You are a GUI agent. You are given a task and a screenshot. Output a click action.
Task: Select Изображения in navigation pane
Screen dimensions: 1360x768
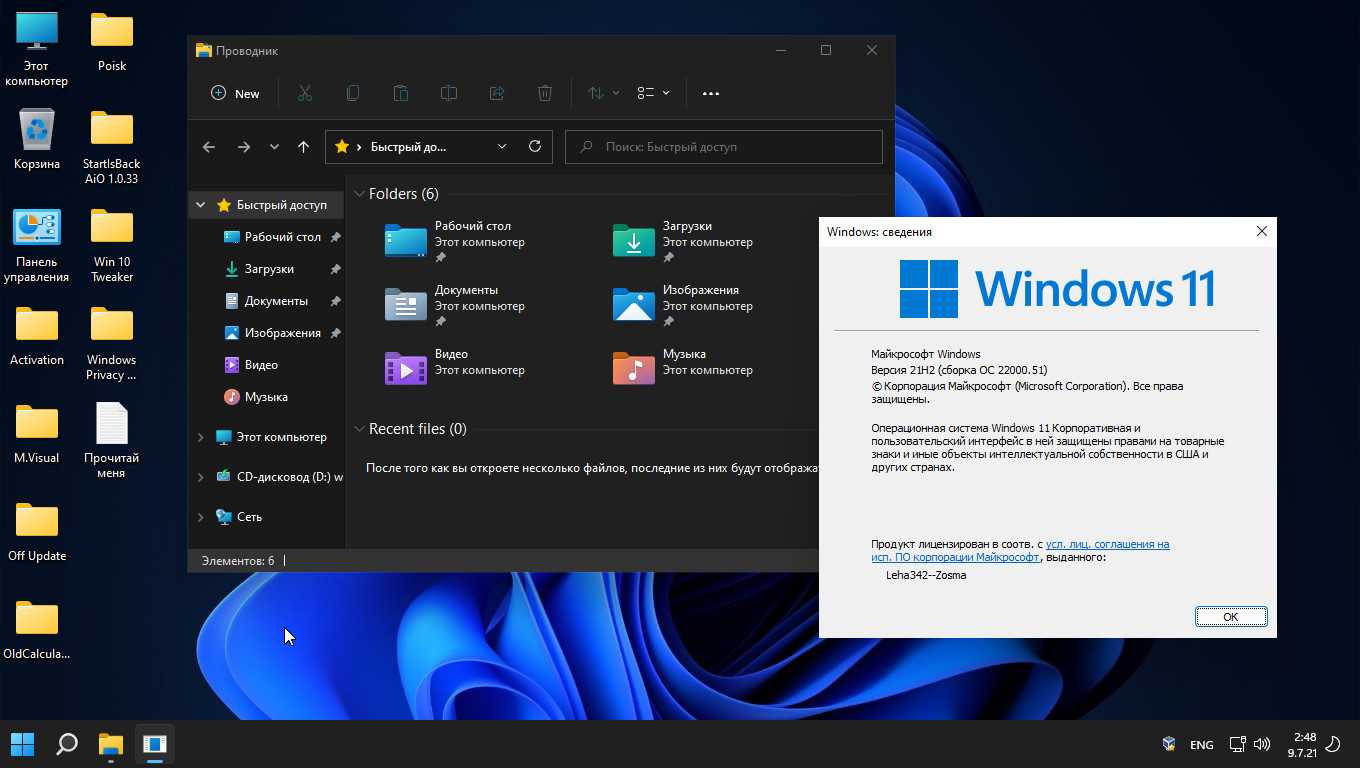(282, 333)
